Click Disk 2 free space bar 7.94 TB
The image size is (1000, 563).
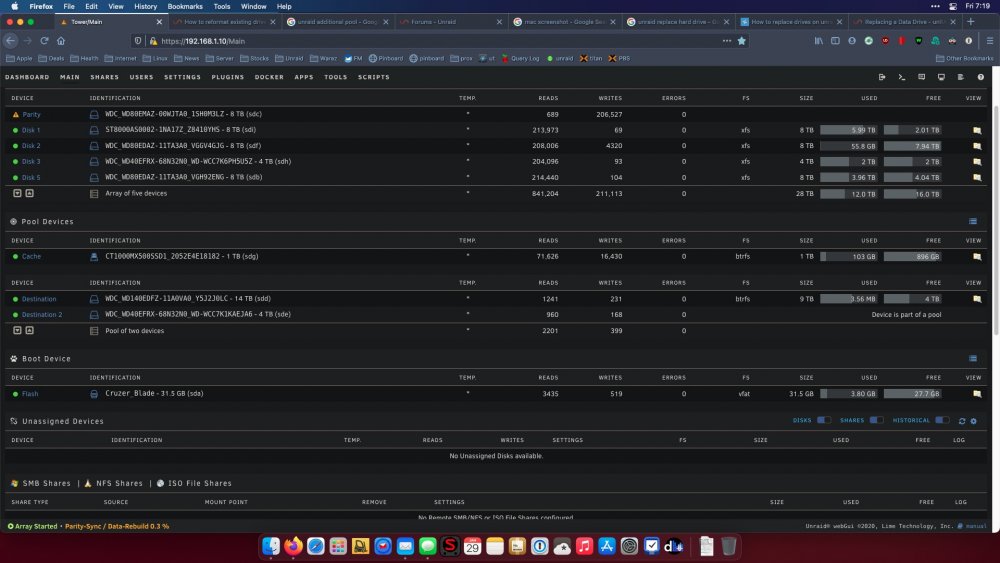tap(912, 146)
